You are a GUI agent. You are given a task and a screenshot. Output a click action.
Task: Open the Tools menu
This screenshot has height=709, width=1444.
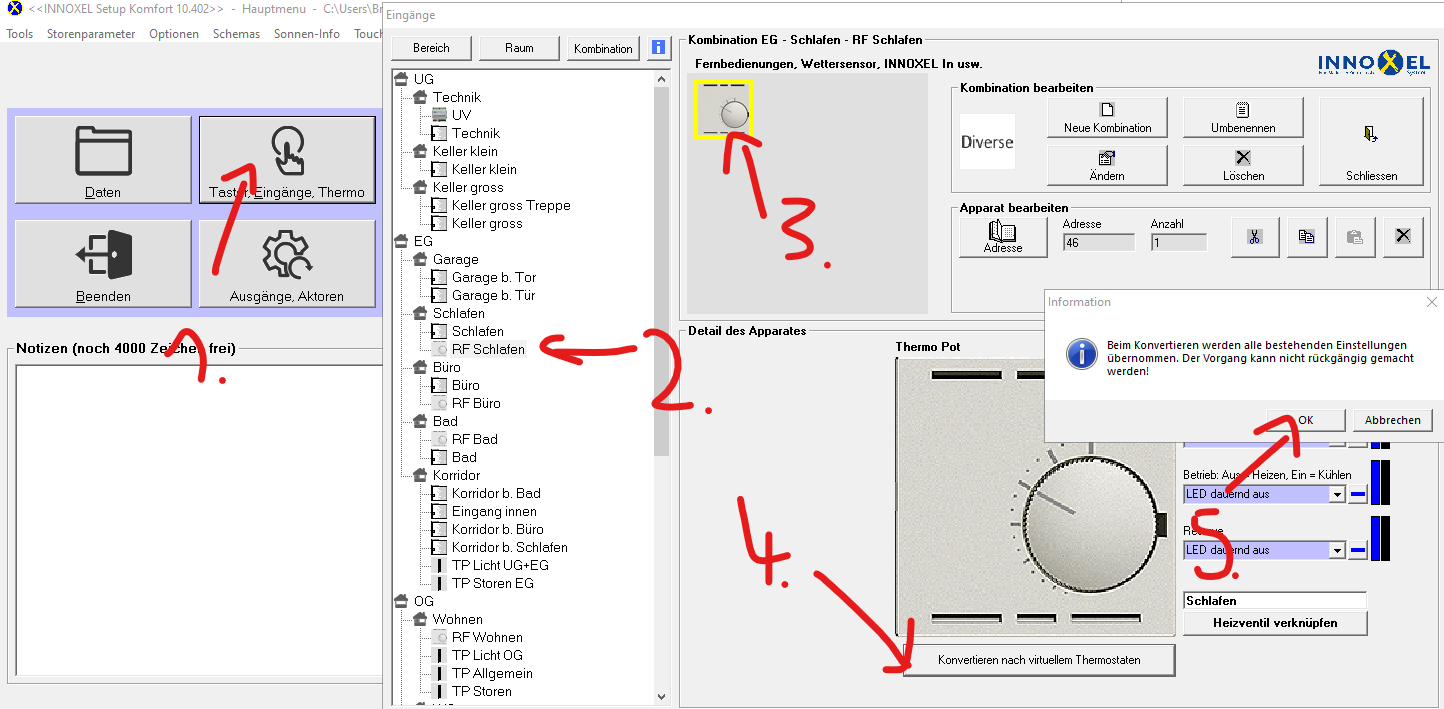click(x=19, y=33)
